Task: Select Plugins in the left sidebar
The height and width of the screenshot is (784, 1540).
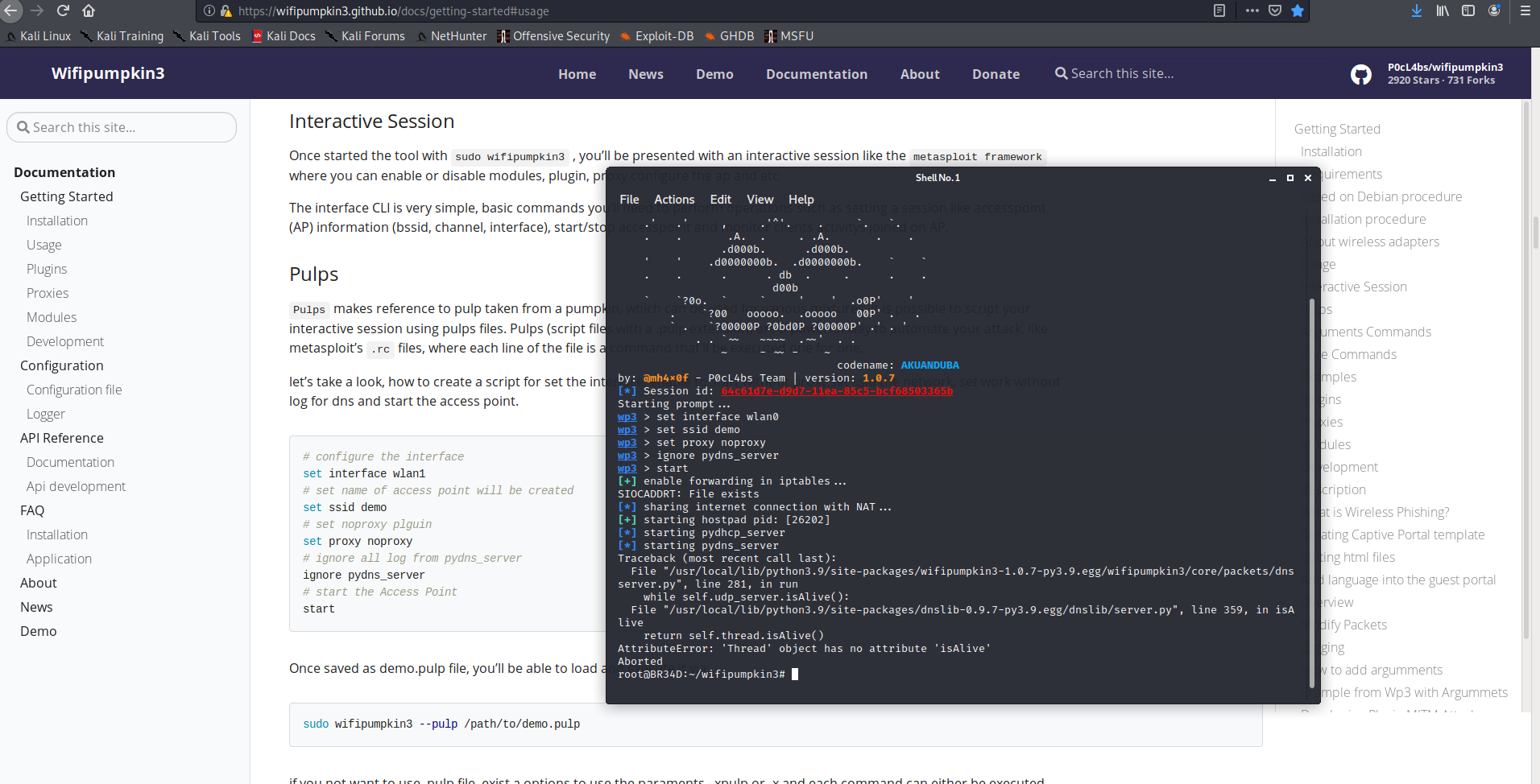Action: point(47,269)
